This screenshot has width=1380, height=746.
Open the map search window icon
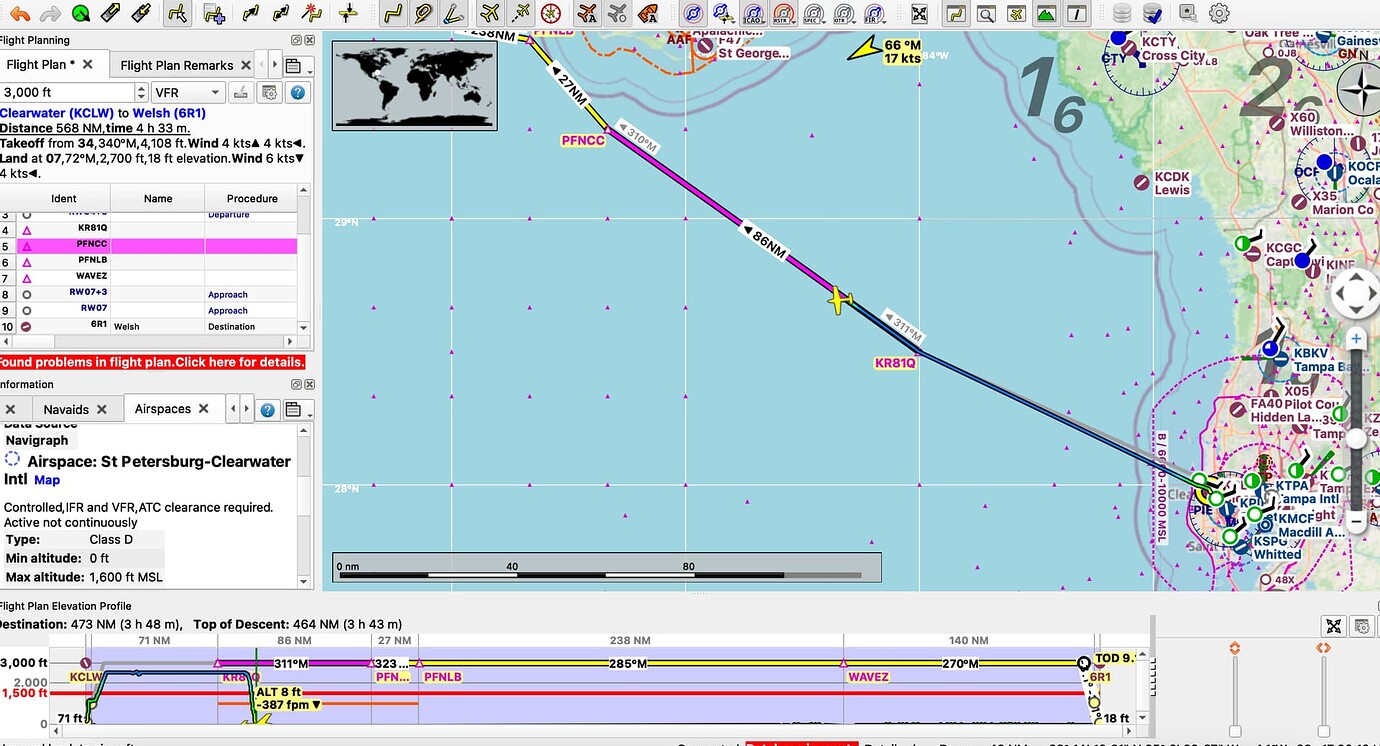(x=988, y=13)
